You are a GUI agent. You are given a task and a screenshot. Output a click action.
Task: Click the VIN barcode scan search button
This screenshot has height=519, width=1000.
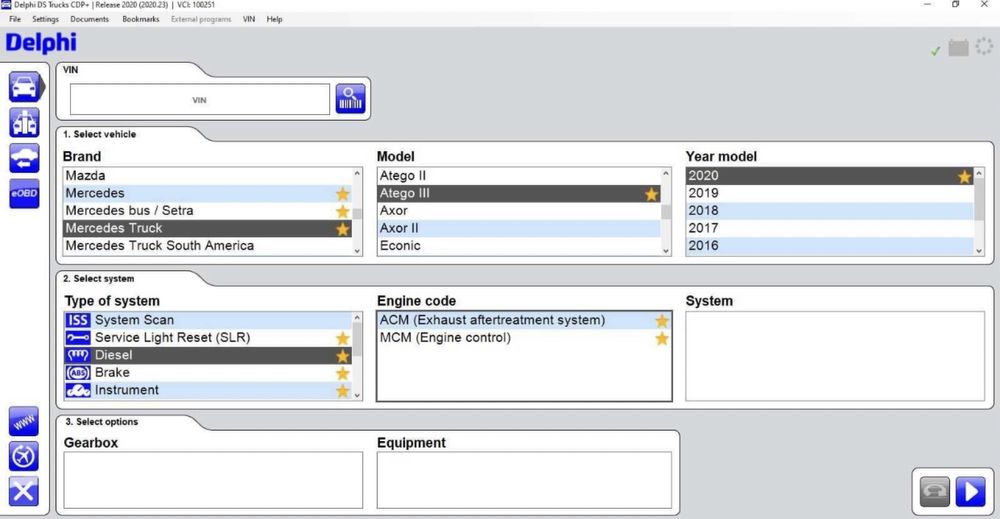[x=351, y=99]
